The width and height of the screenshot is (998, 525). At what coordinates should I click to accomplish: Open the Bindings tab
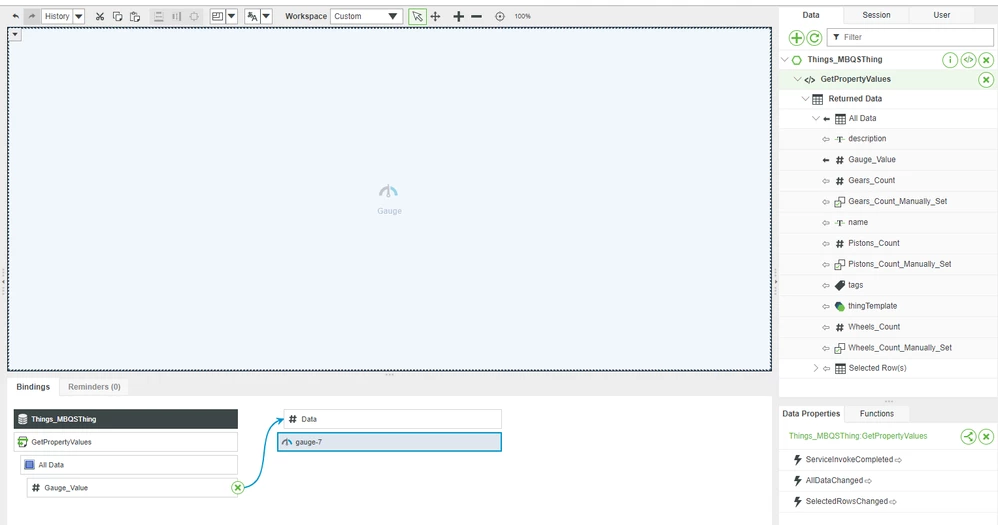(x=33, y=387)
